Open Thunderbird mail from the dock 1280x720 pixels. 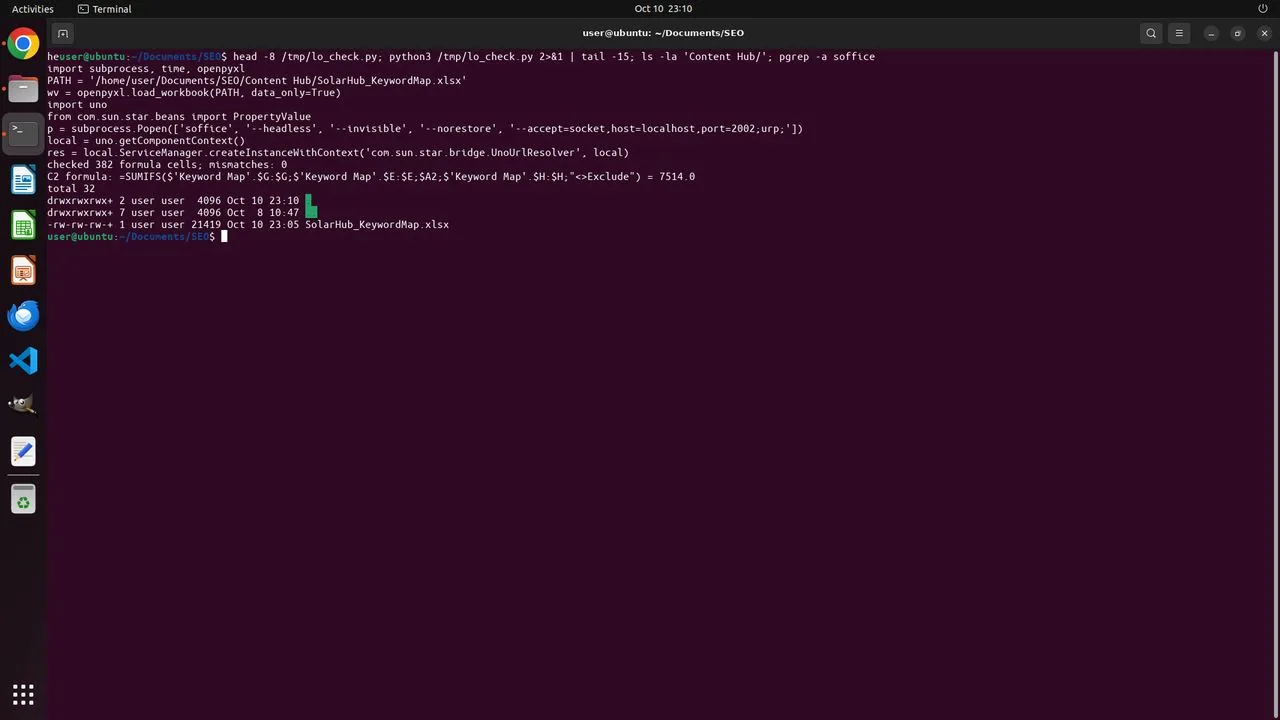(x=23, y=316)
